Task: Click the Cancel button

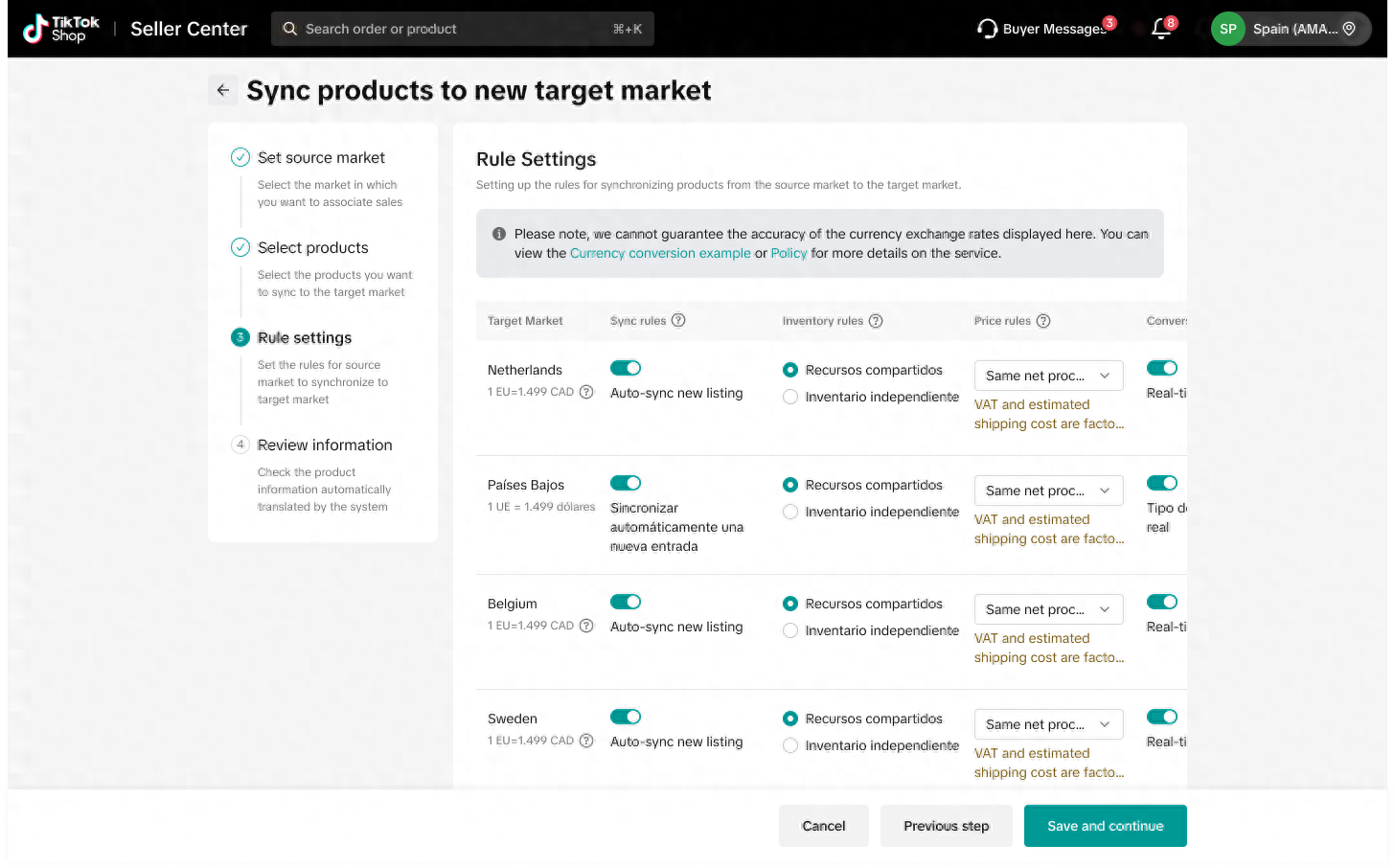Action: point(824,826)
